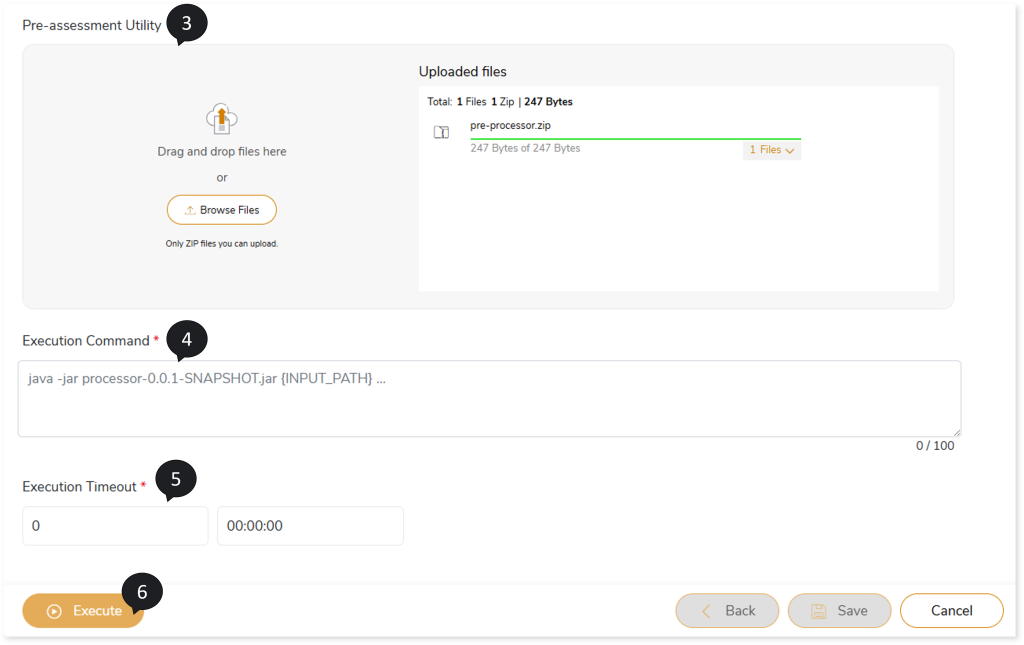The height and width of the screenshot is (645, 1024).
Task: Click the Uploaded files heading
Action: click(x=462, y=72)
